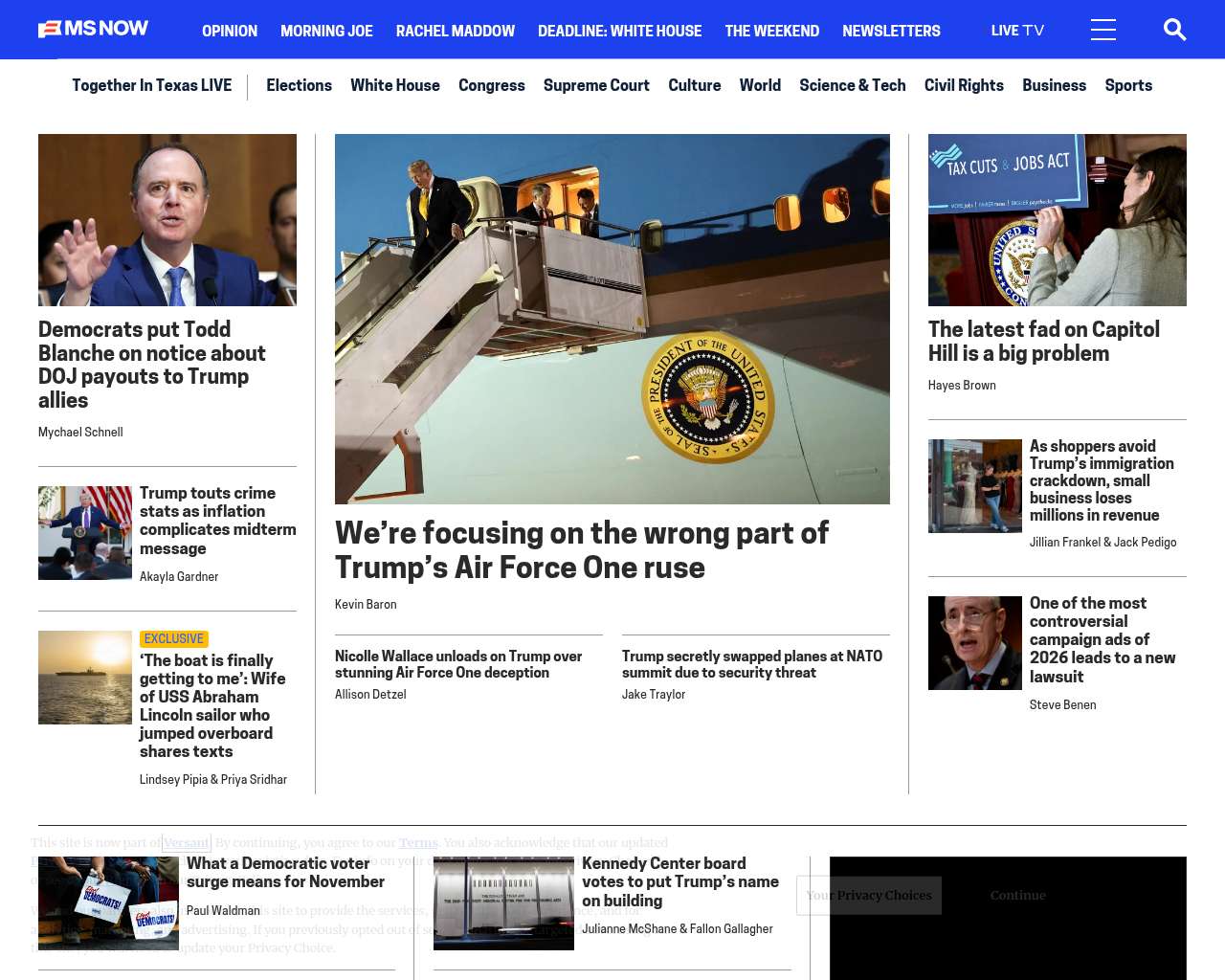Select the Elections topic

(x=299, y=85)
